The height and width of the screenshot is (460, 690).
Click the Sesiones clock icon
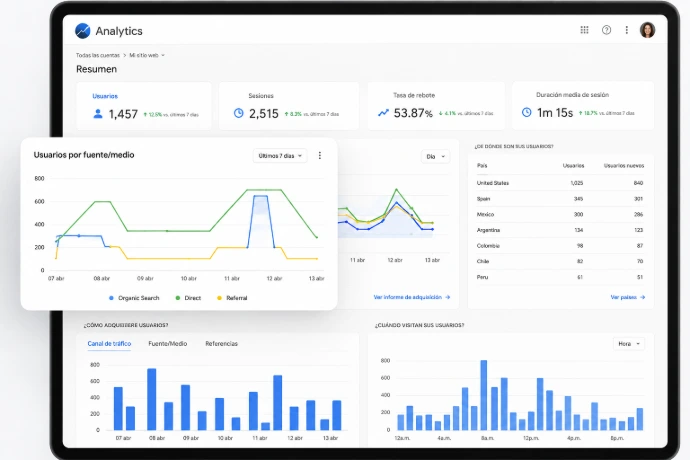pyautogui.click(x=239, y=113)
